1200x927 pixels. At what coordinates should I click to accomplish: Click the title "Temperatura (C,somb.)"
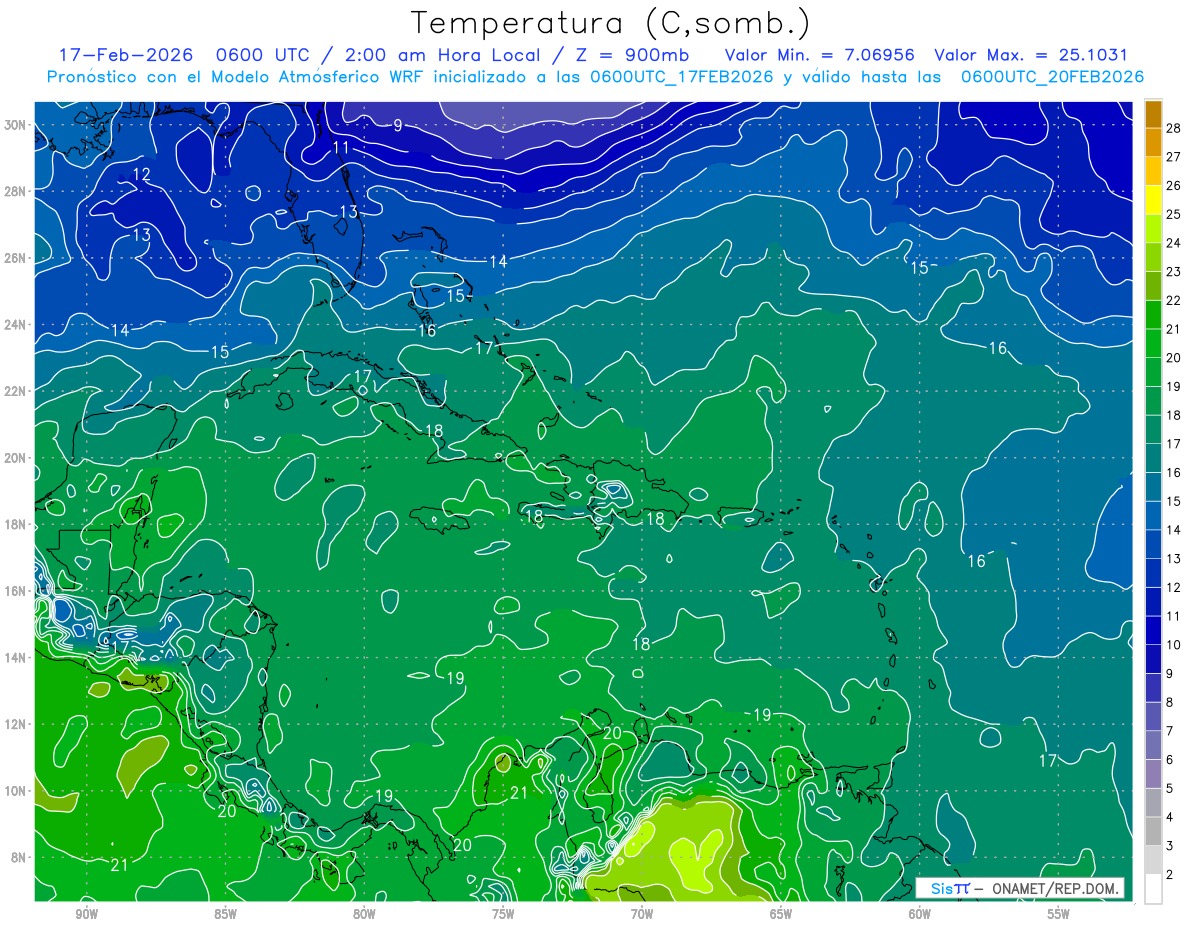pos(610,23)
